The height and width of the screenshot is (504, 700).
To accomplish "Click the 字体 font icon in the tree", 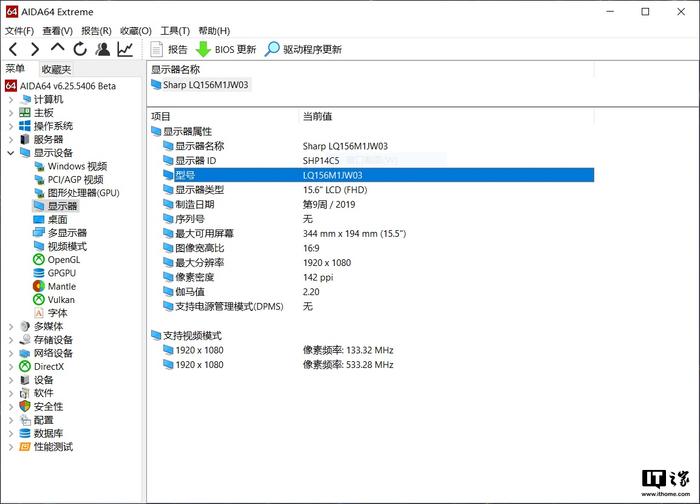I will [x=39, y=313].
